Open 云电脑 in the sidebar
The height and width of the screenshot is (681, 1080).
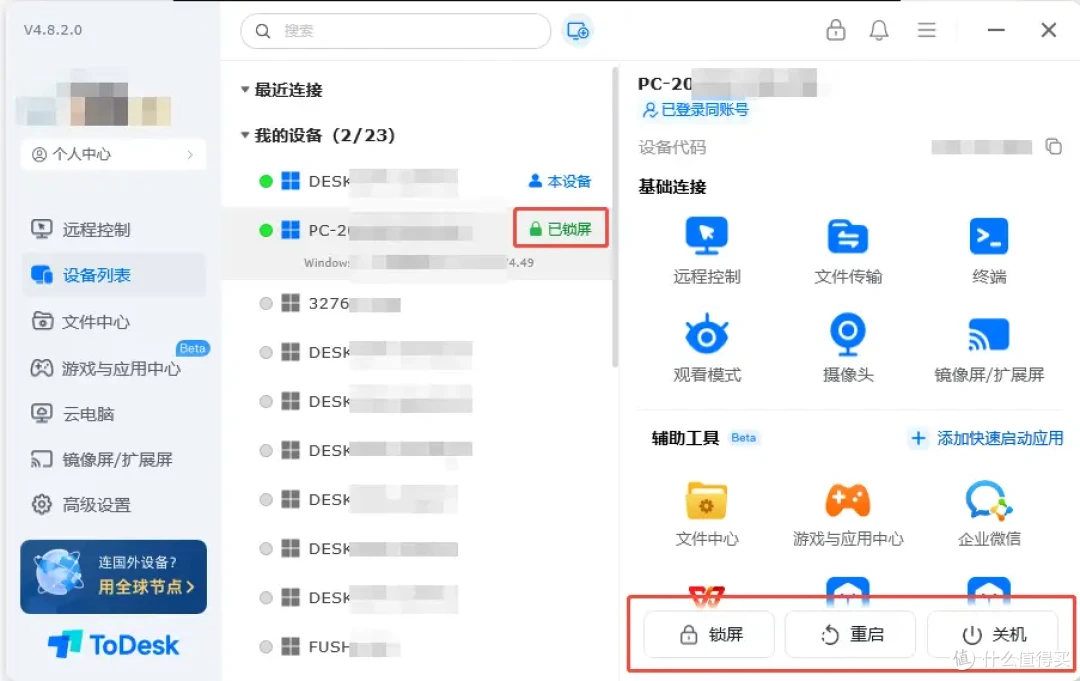tap(114, 414)
